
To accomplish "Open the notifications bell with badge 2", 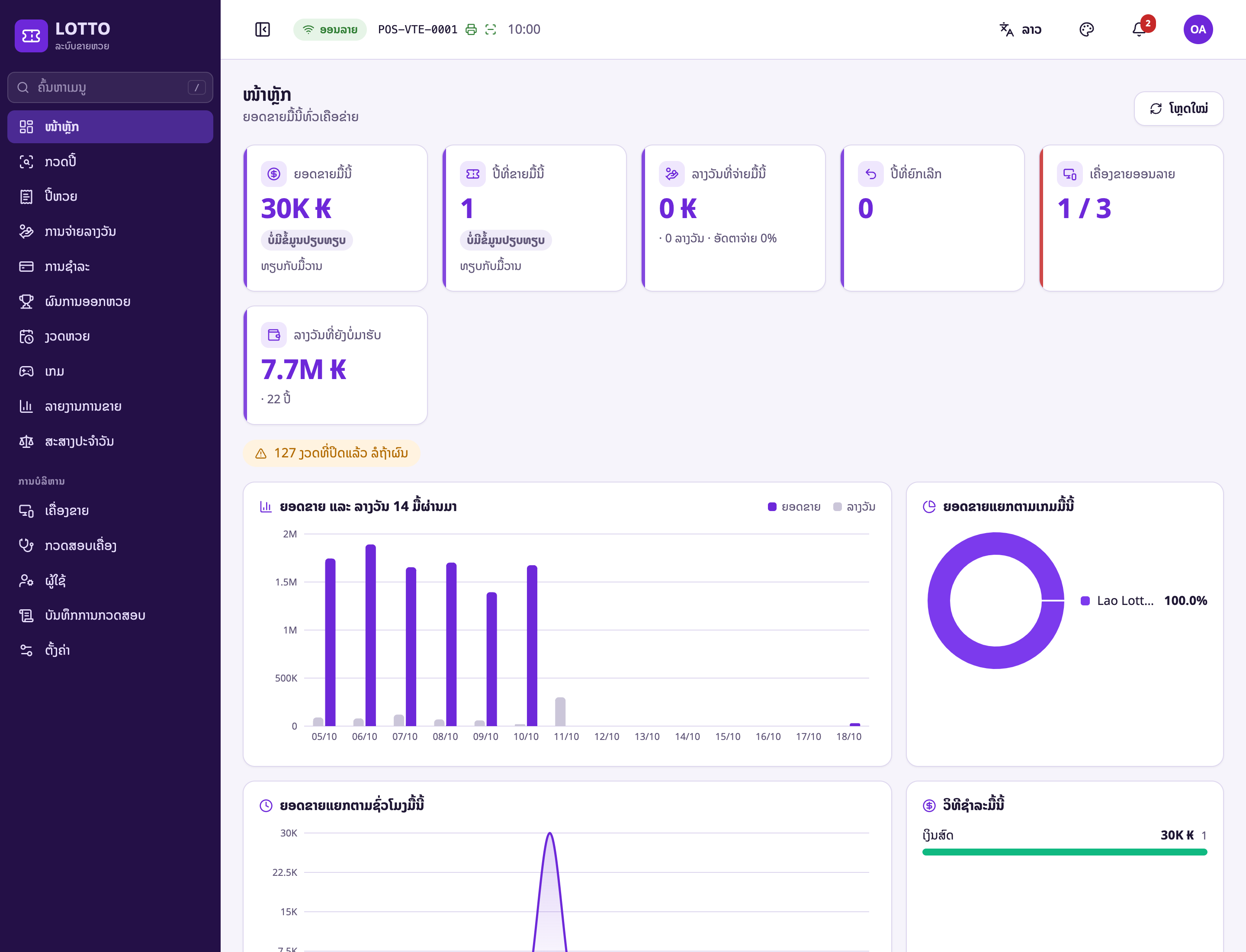I will point(1139,29).
